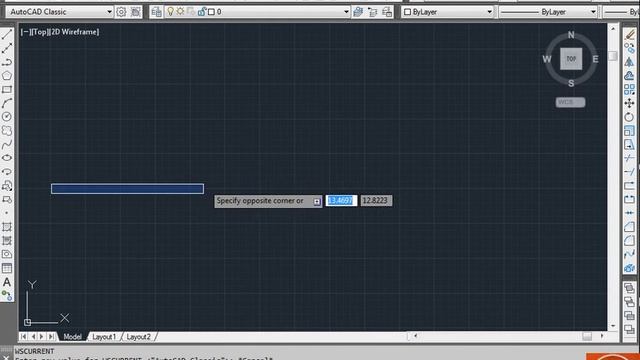
Task: Select the Insert Block tool
Action: [x=7, y=186]
